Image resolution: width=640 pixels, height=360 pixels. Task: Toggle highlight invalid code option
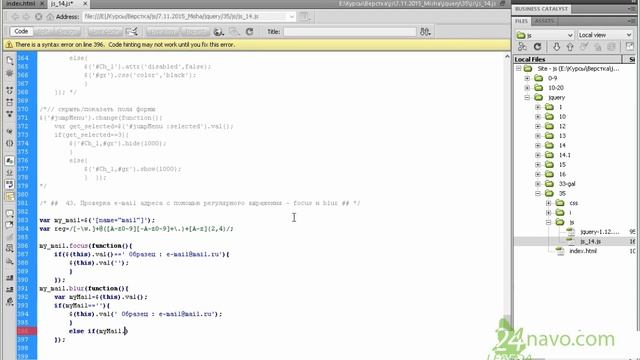[x=10, y=173]
